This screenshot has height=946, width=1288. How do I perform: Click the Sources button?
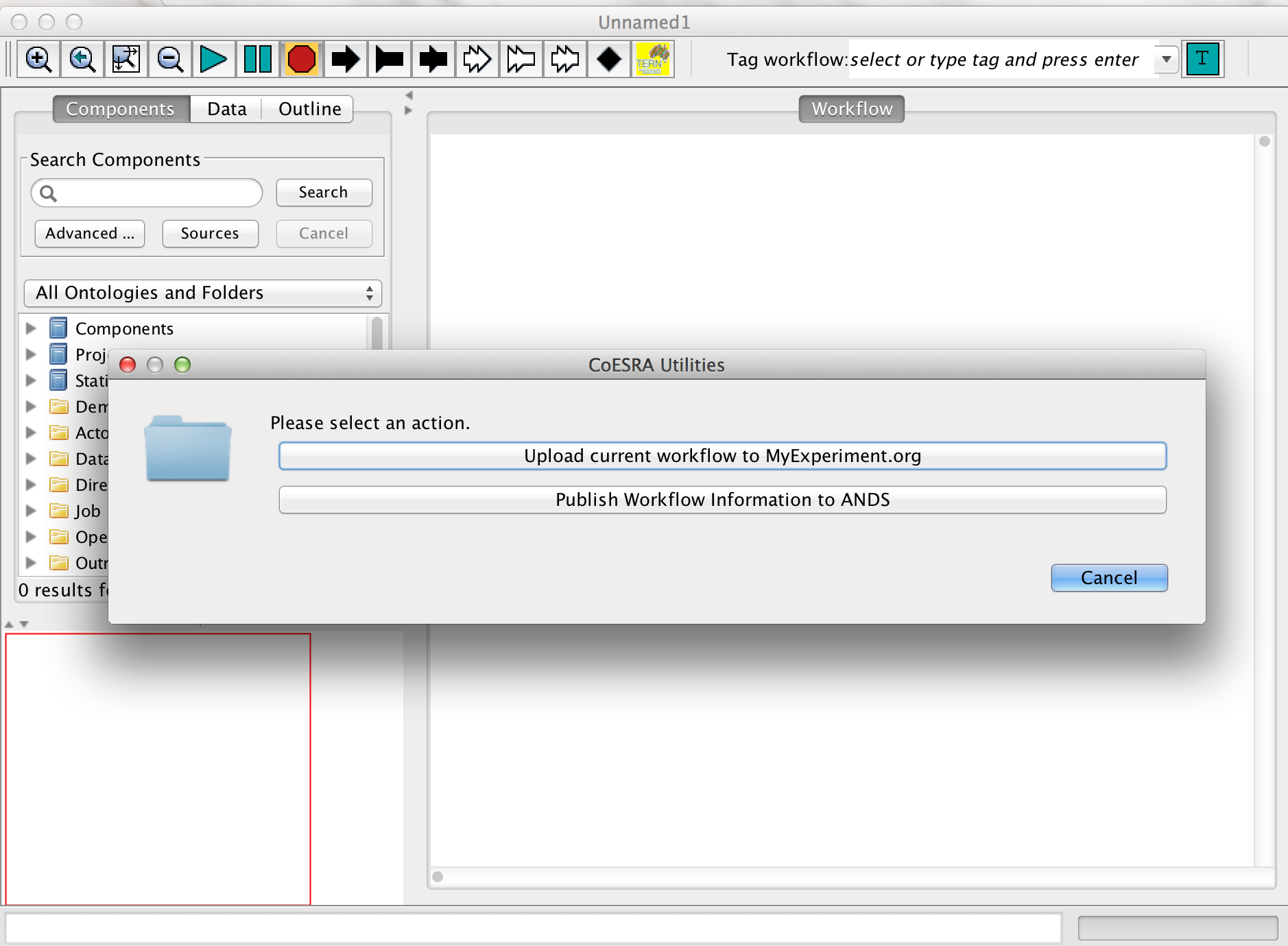click(210, 234)
